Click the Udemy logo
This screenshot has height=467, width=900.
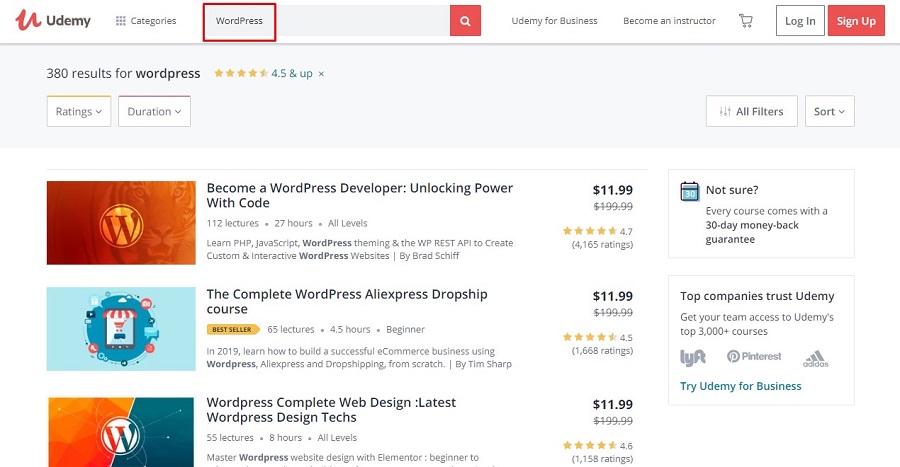(x=53, y=21)
